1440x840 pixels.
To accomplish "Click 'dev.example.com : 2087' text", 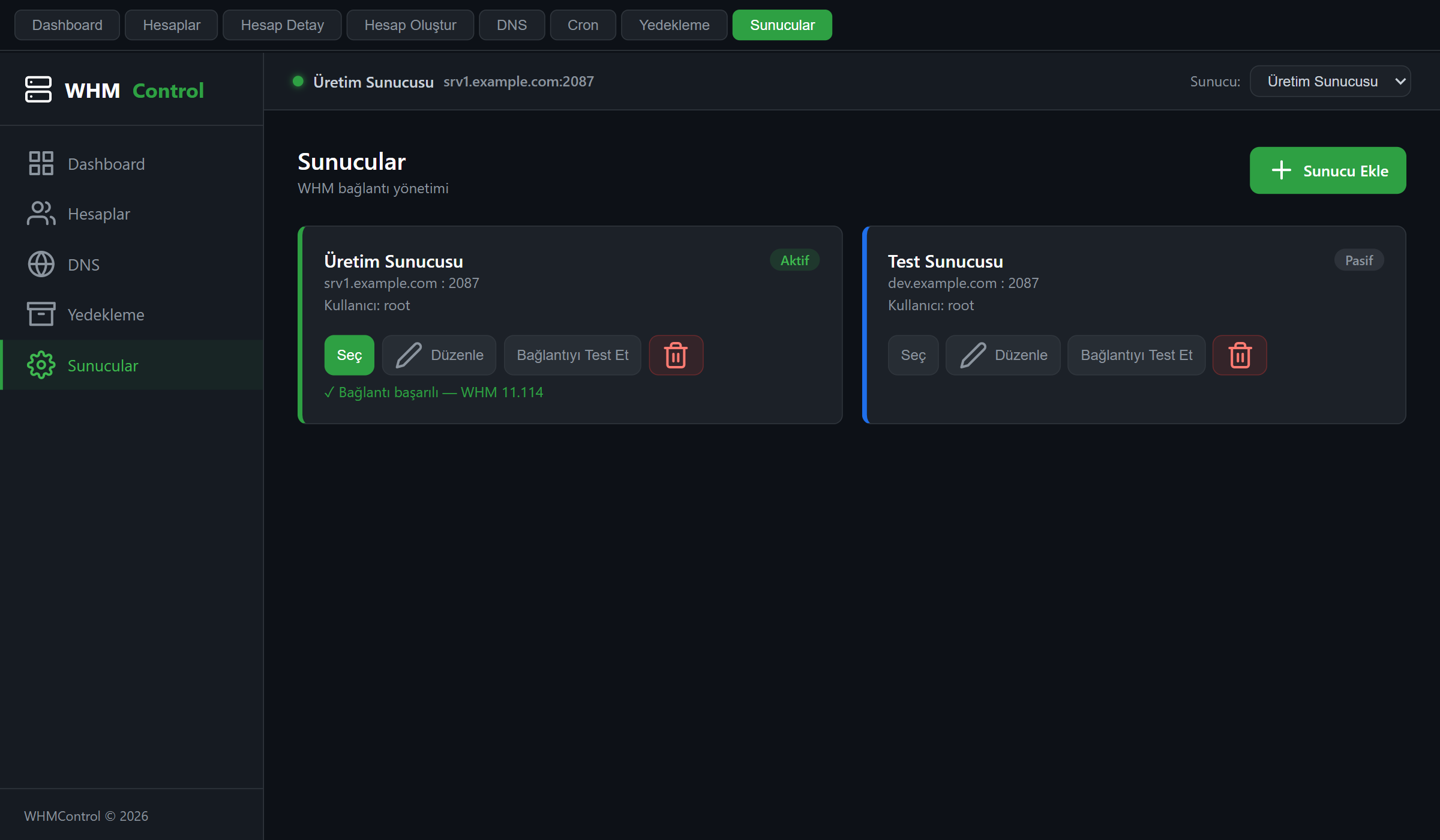I will [x=963, y=283].
